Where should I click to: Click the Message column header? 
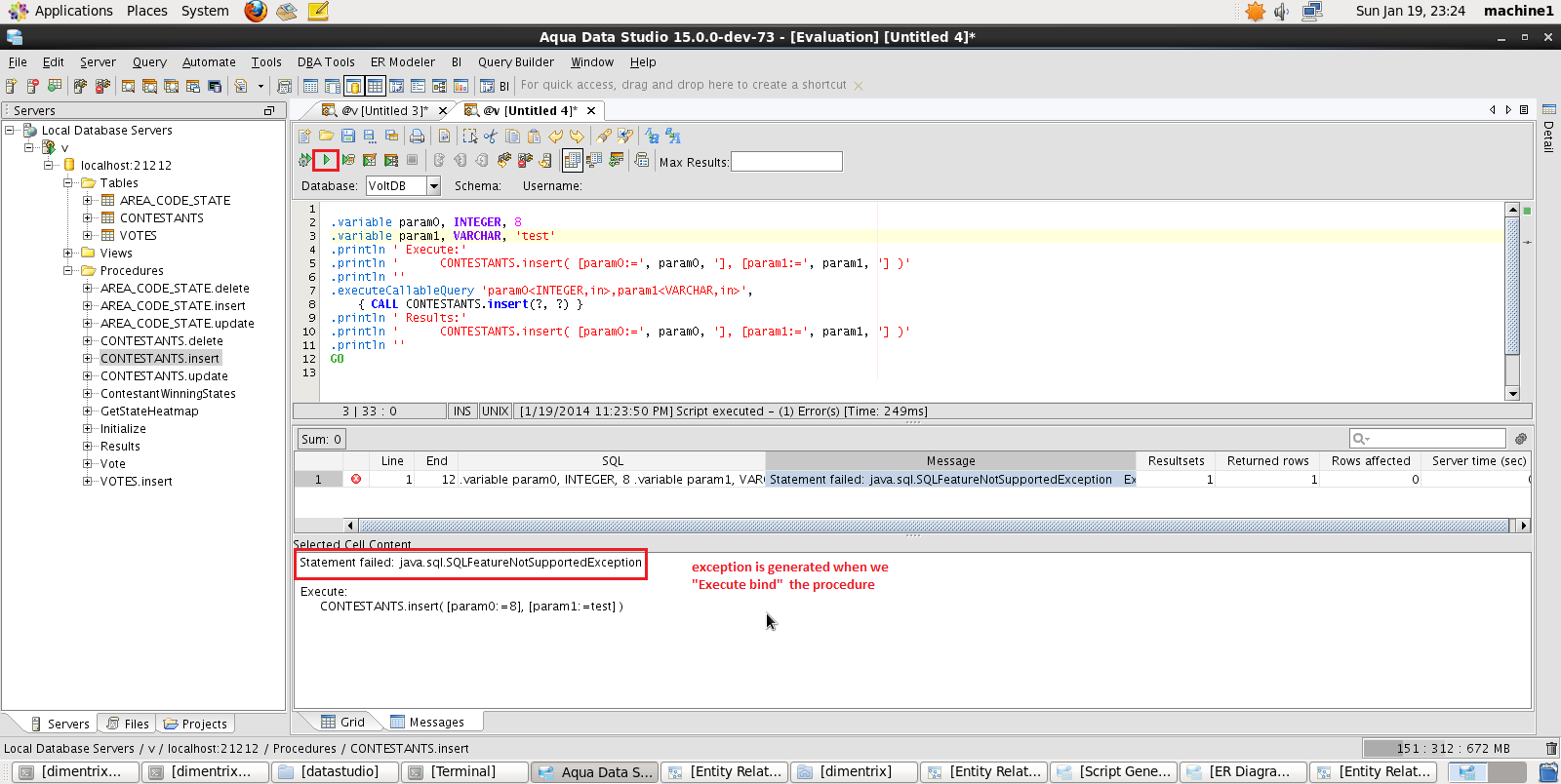[x=951, y=461]
